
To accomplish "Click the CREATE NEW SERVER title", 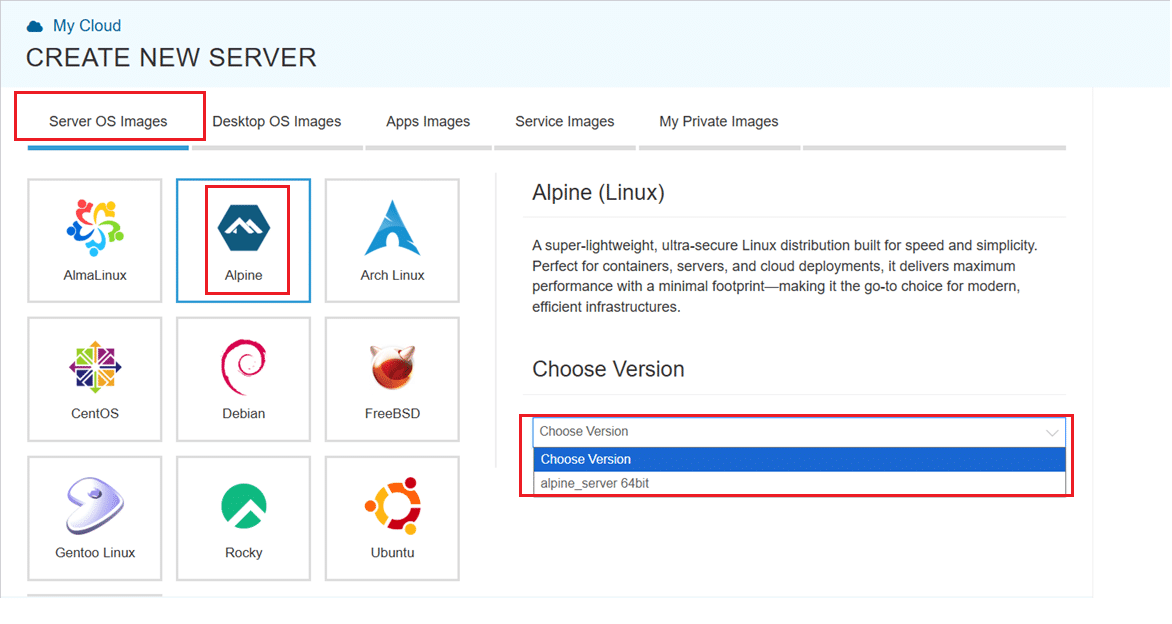I will click(x=171, y=58).
